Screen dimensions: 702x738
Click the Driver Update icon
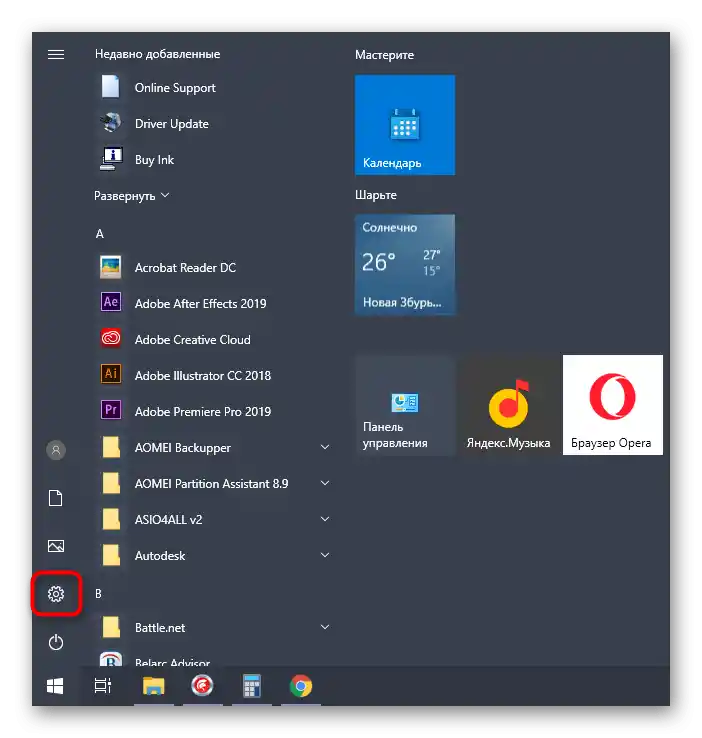point(111,123)
